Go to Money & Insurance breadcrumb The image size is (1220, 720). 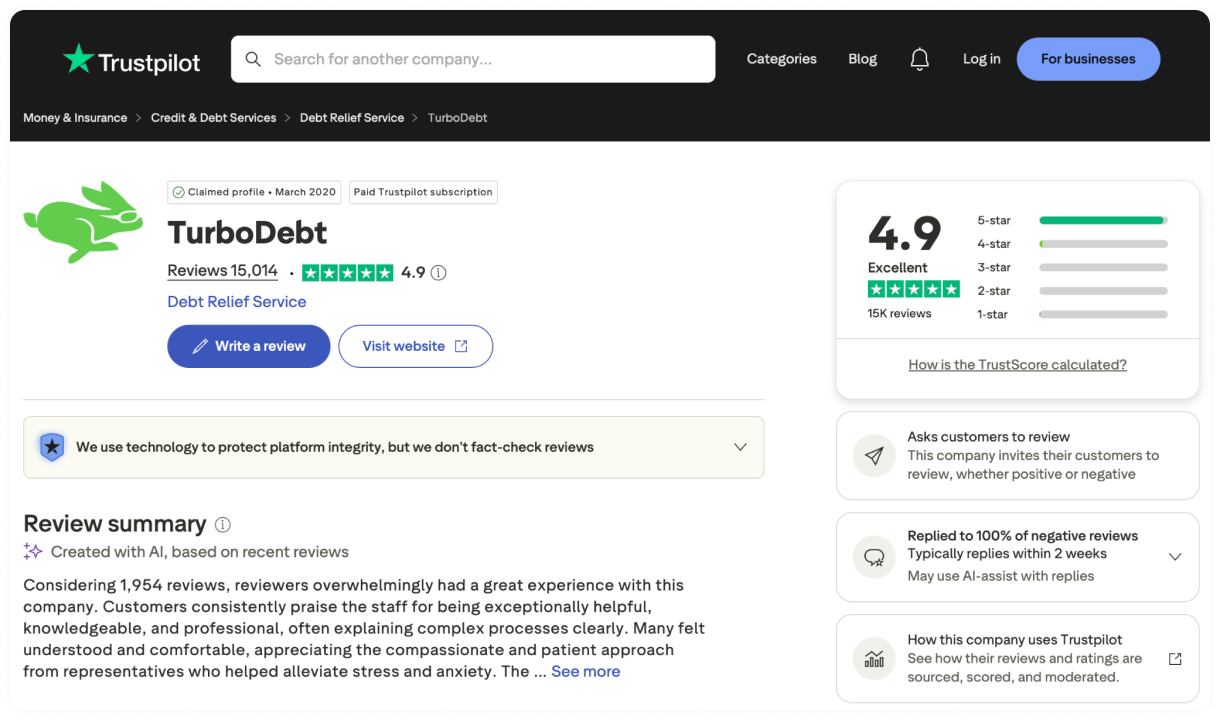coord(75,118)
